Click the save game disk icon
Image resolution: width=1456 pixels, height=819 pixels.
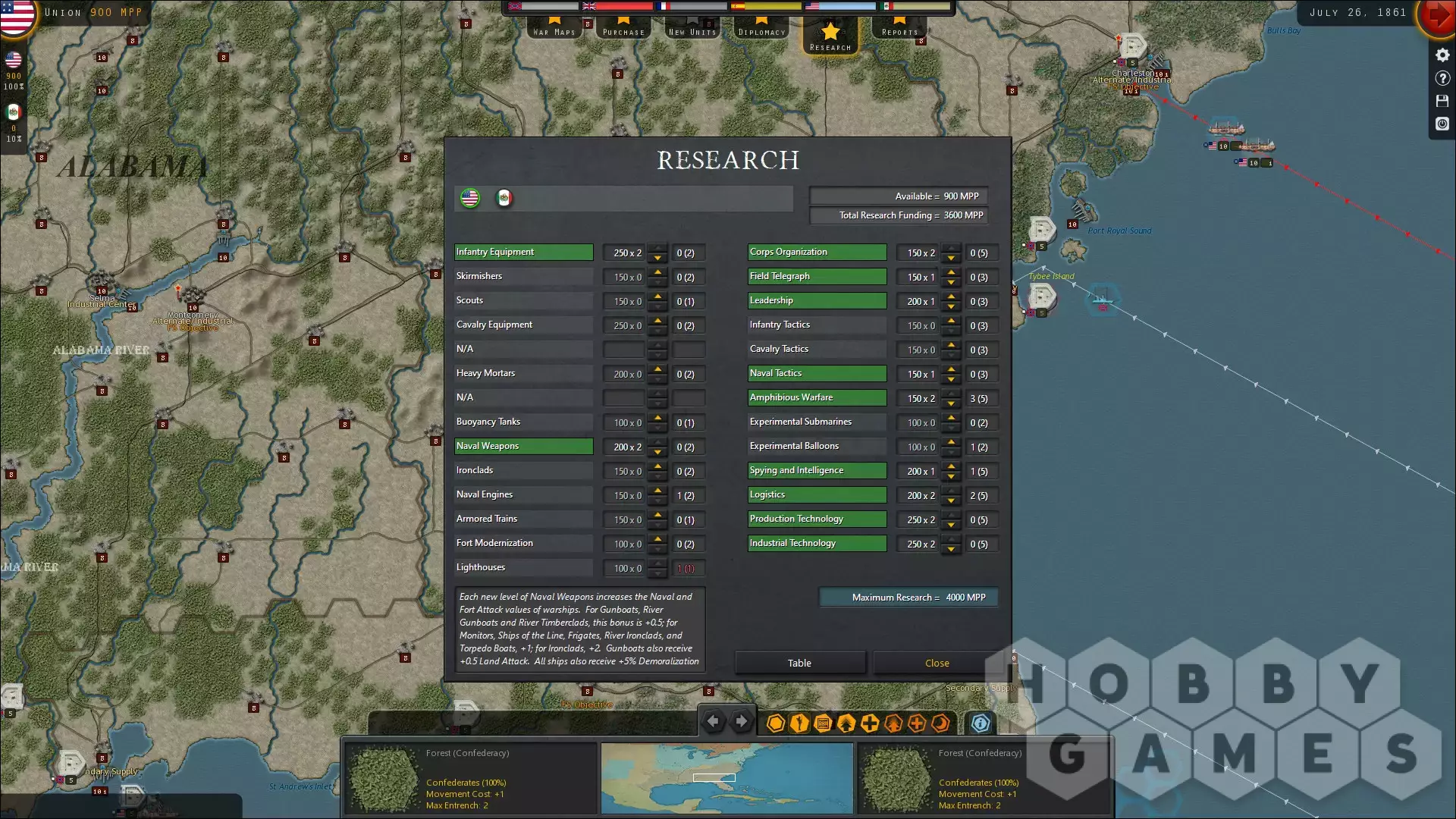click(x=1442, y=101)
